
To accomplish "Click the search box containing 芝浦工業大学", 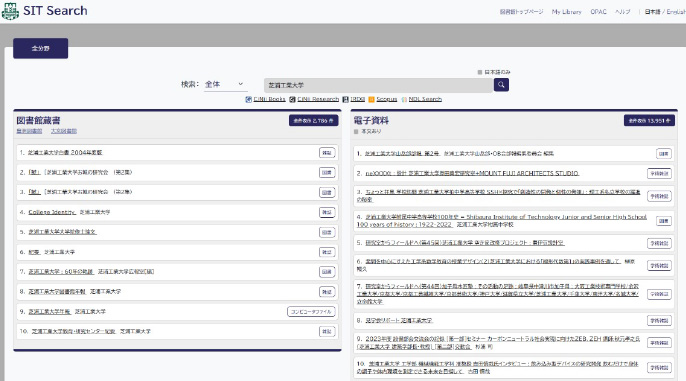I will (378, 85).
